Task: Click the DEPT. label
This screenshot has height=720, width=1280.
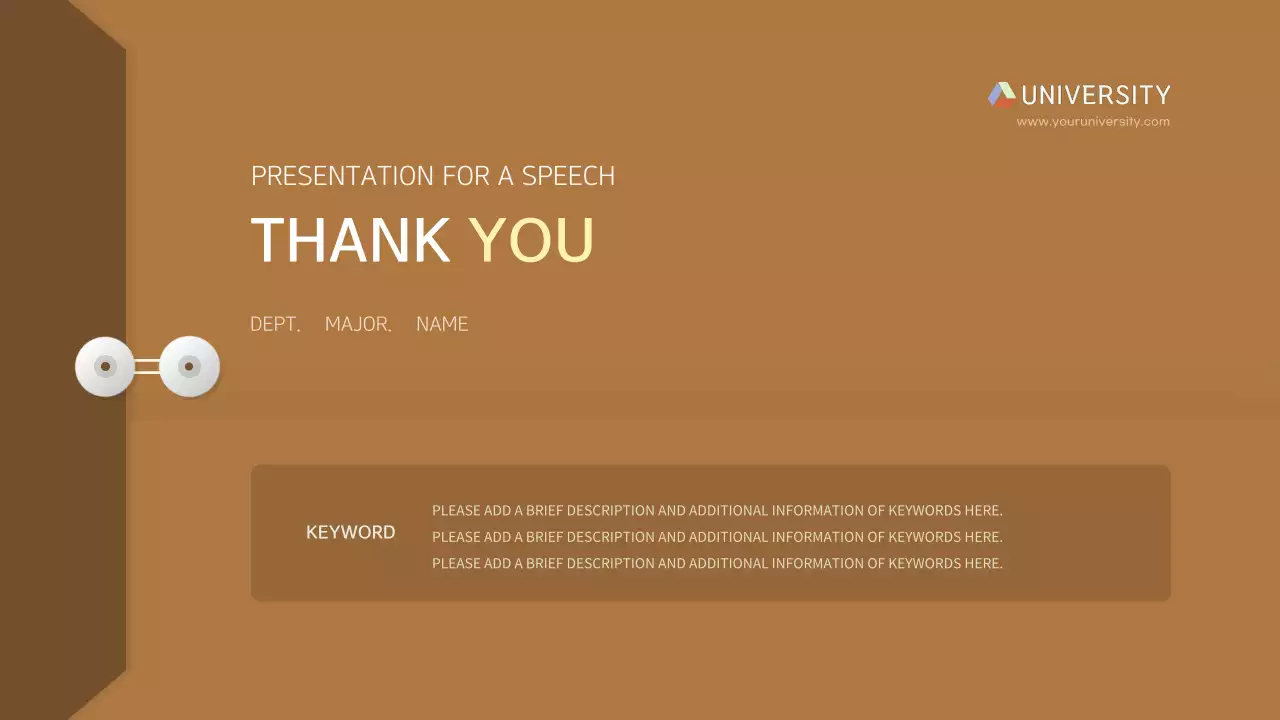Action: click(275, 324)
